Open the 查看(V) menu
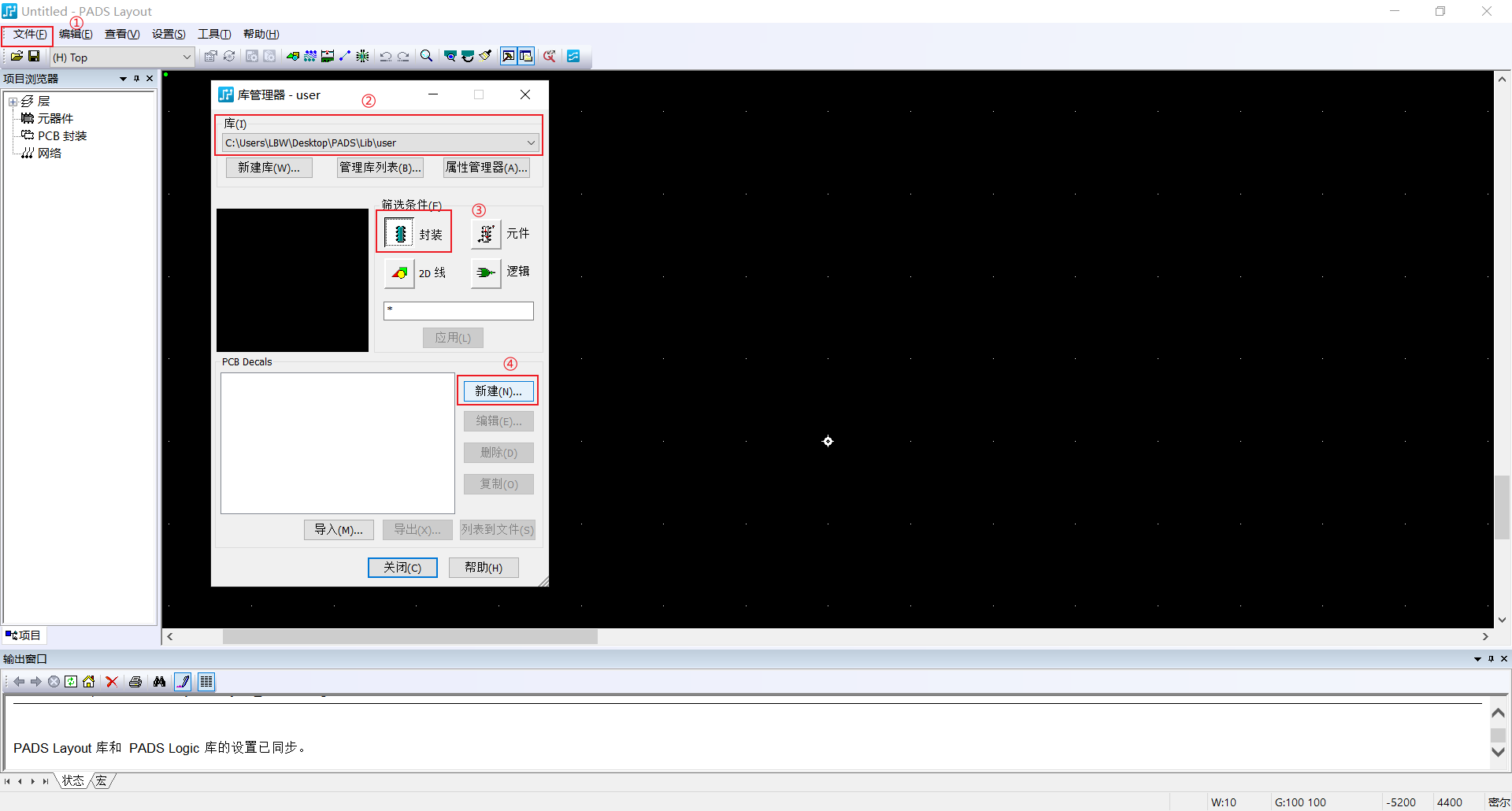Viewport: 1512px width, 811px height. 122,34
